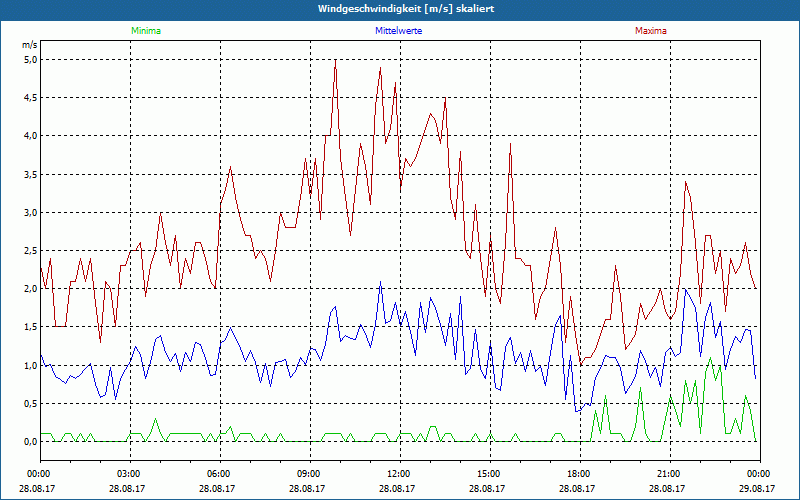Click the 0,0 y-axis value
The image size is (800, 500).
(x=31, y=442)
